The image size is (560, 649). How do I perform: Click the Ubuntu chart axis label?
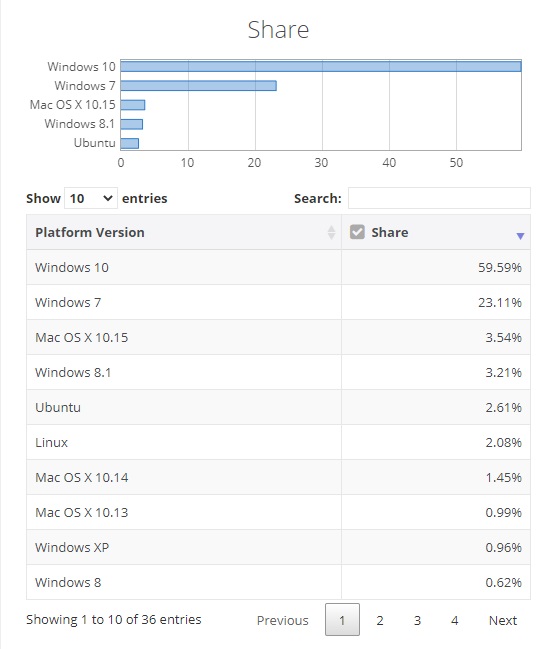[94, 143]
